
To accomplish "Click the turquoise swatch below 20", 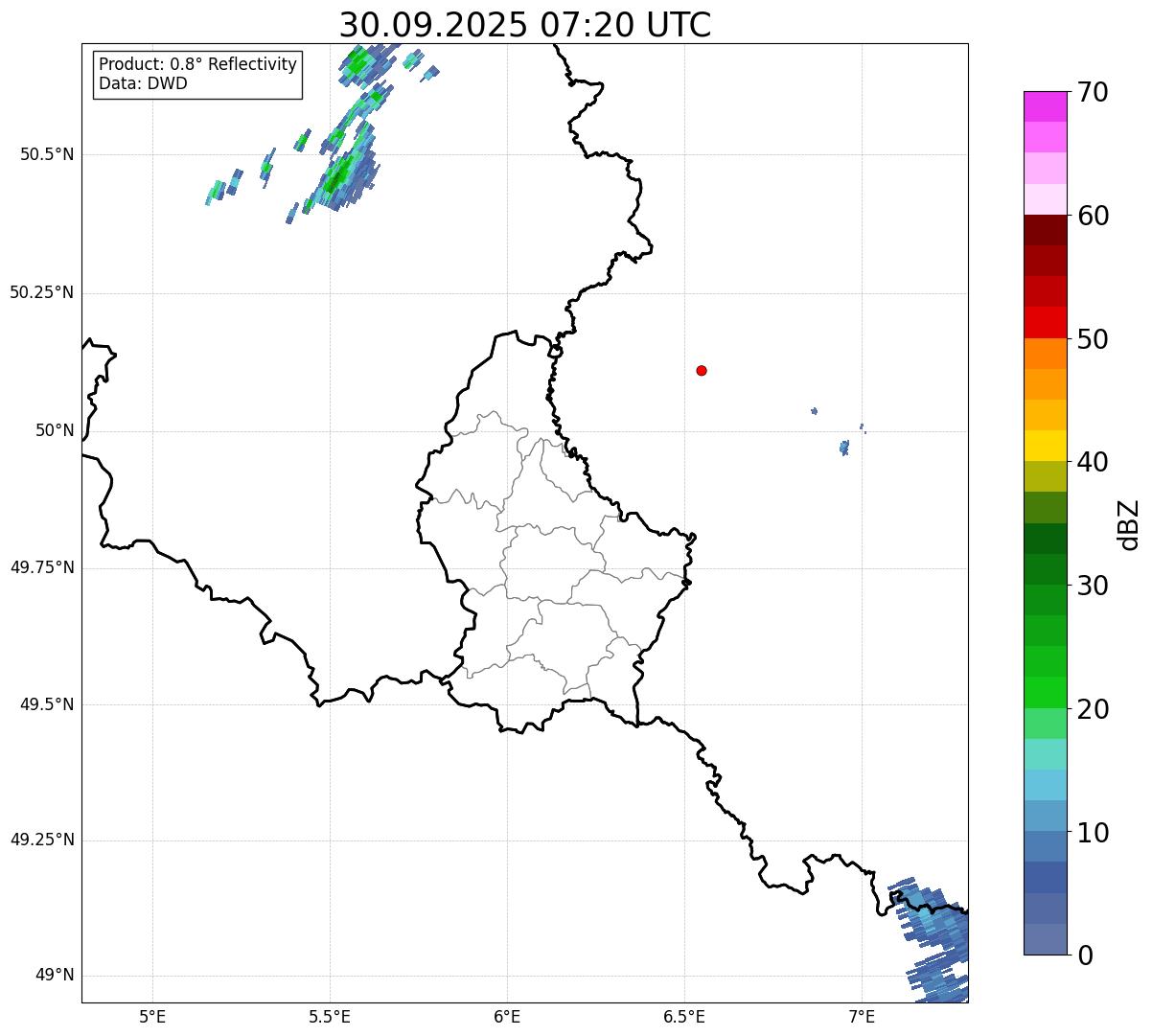I will pyautogui.click(x=1045, y=754).
